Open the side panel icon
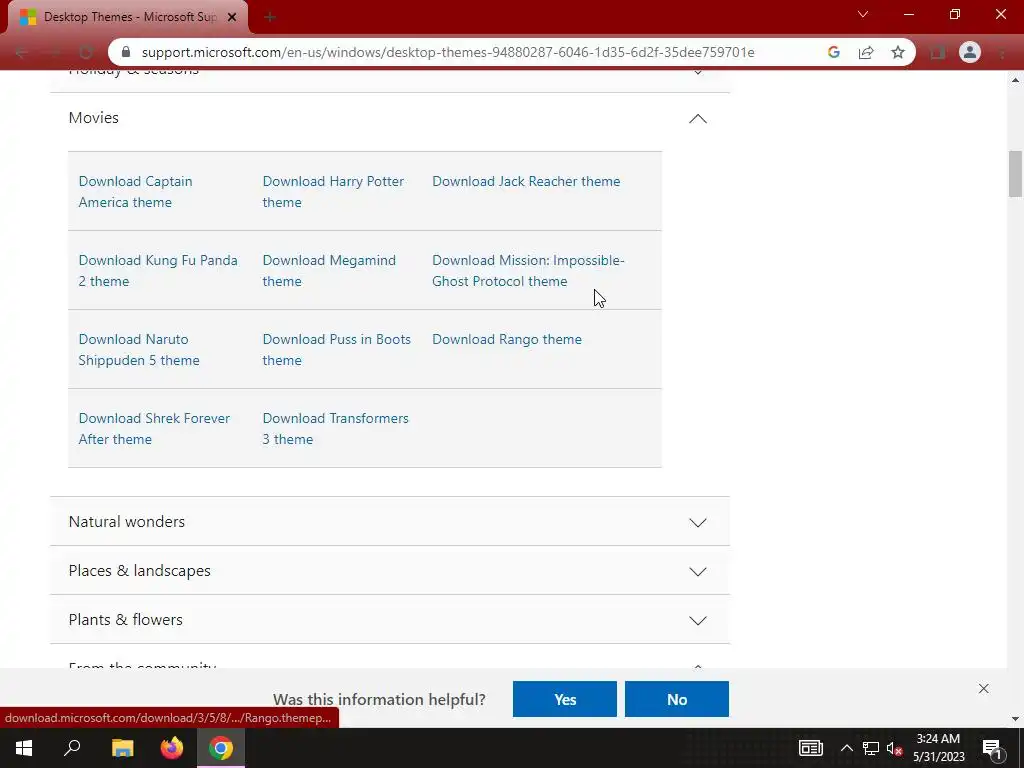1024x768 pixels. coord(938,52)
